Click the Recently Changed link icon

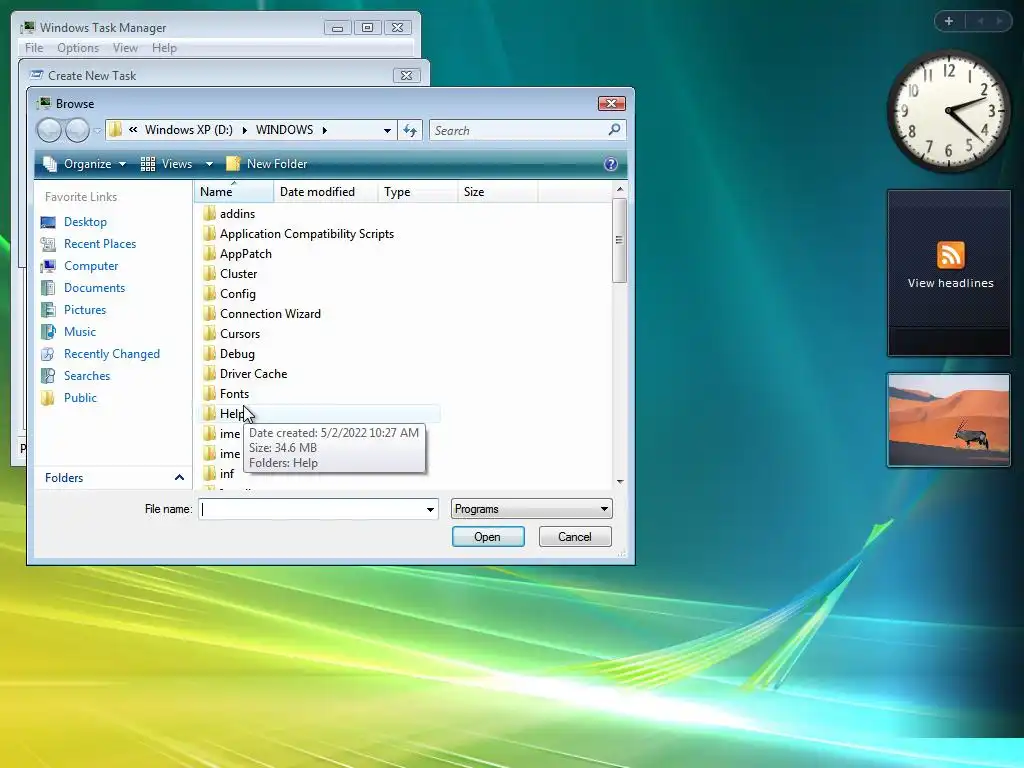pos(48,354)
